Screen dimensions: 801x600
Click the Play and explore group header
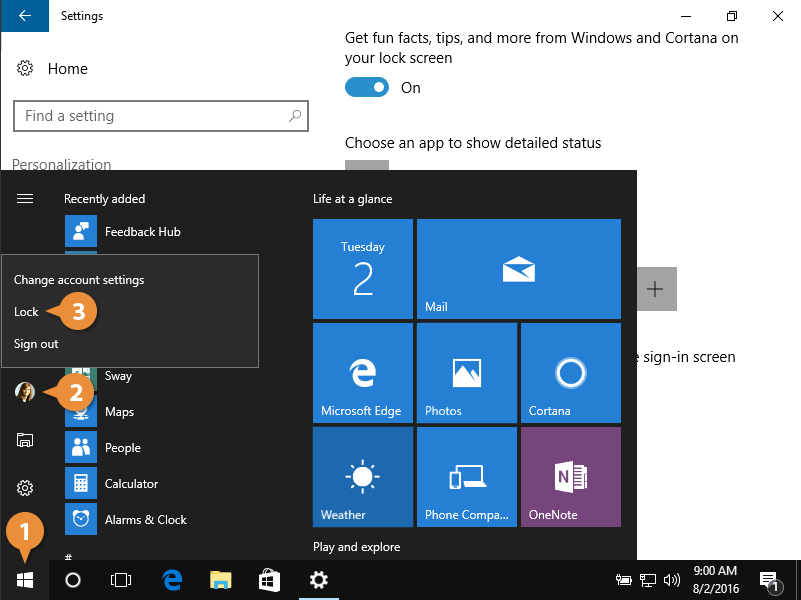(357, 547)
